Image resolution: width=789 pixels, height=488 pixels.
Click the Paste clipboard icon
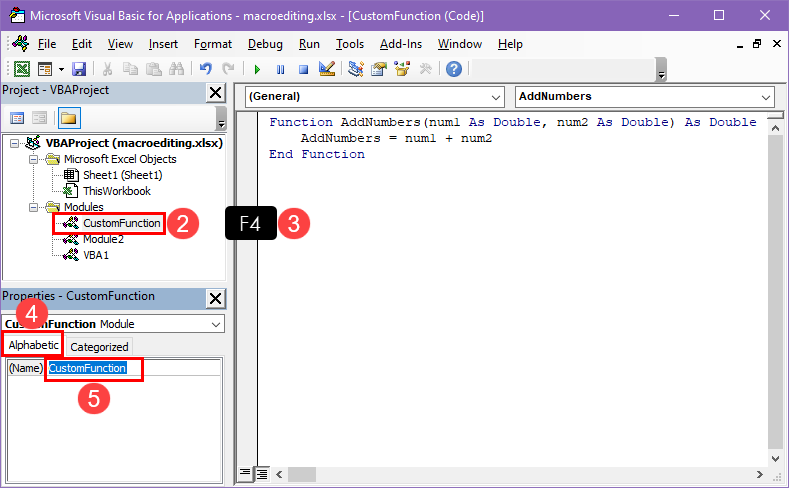[x=153, y=69]
